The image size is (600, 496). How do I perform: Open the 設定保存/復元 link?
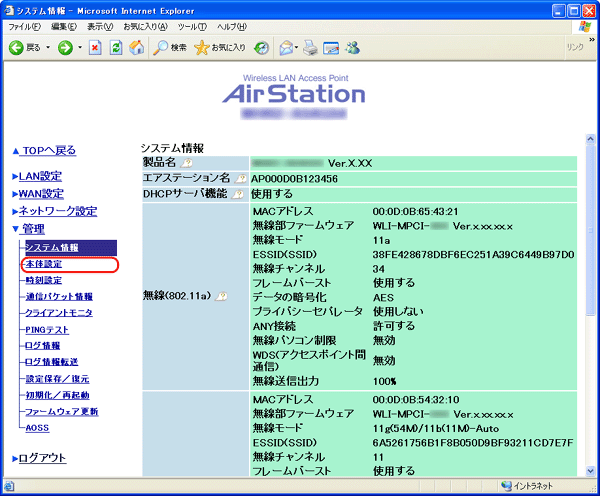57,379
